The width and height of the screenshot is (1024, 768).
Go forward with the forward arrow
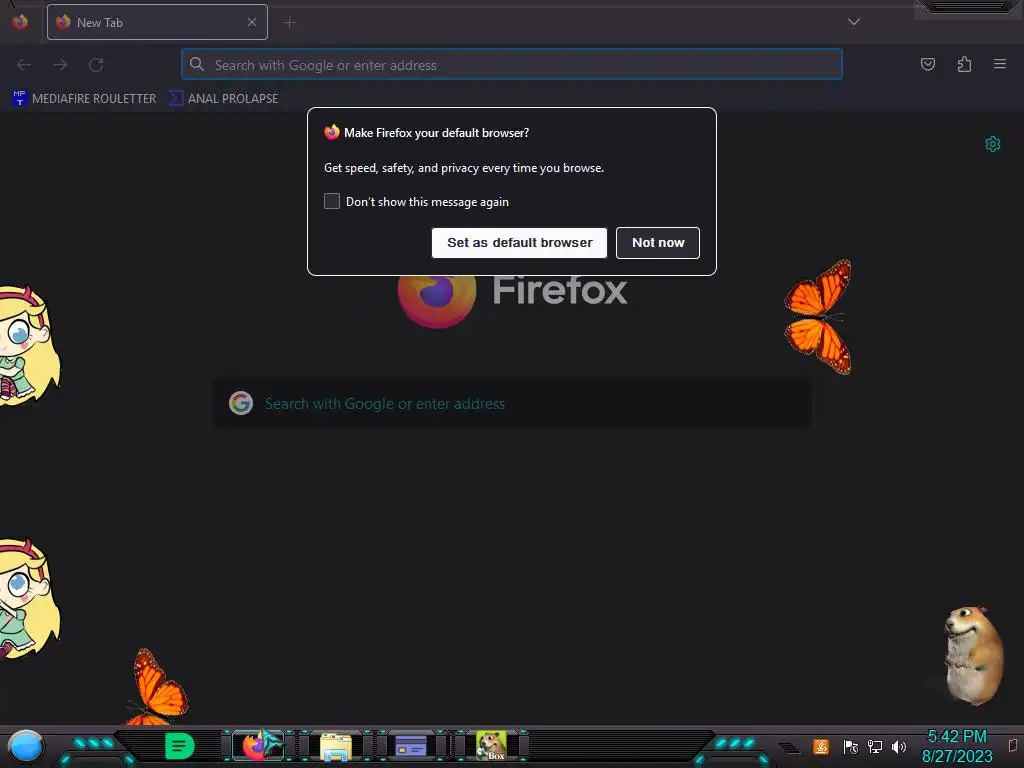(x=60, y=65)
